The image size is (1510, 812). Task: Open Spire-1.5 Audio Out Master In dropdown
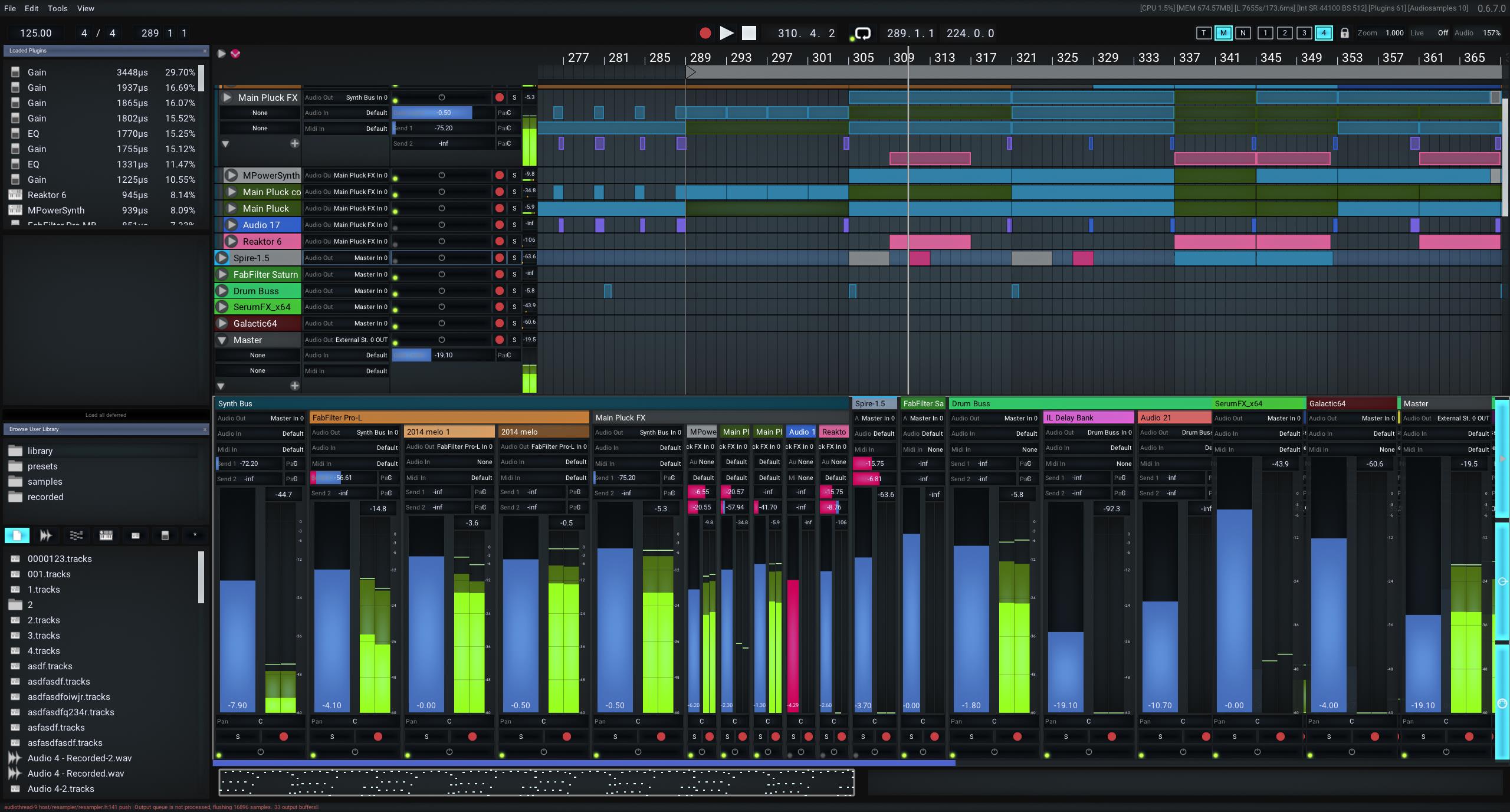click(346, 258)
